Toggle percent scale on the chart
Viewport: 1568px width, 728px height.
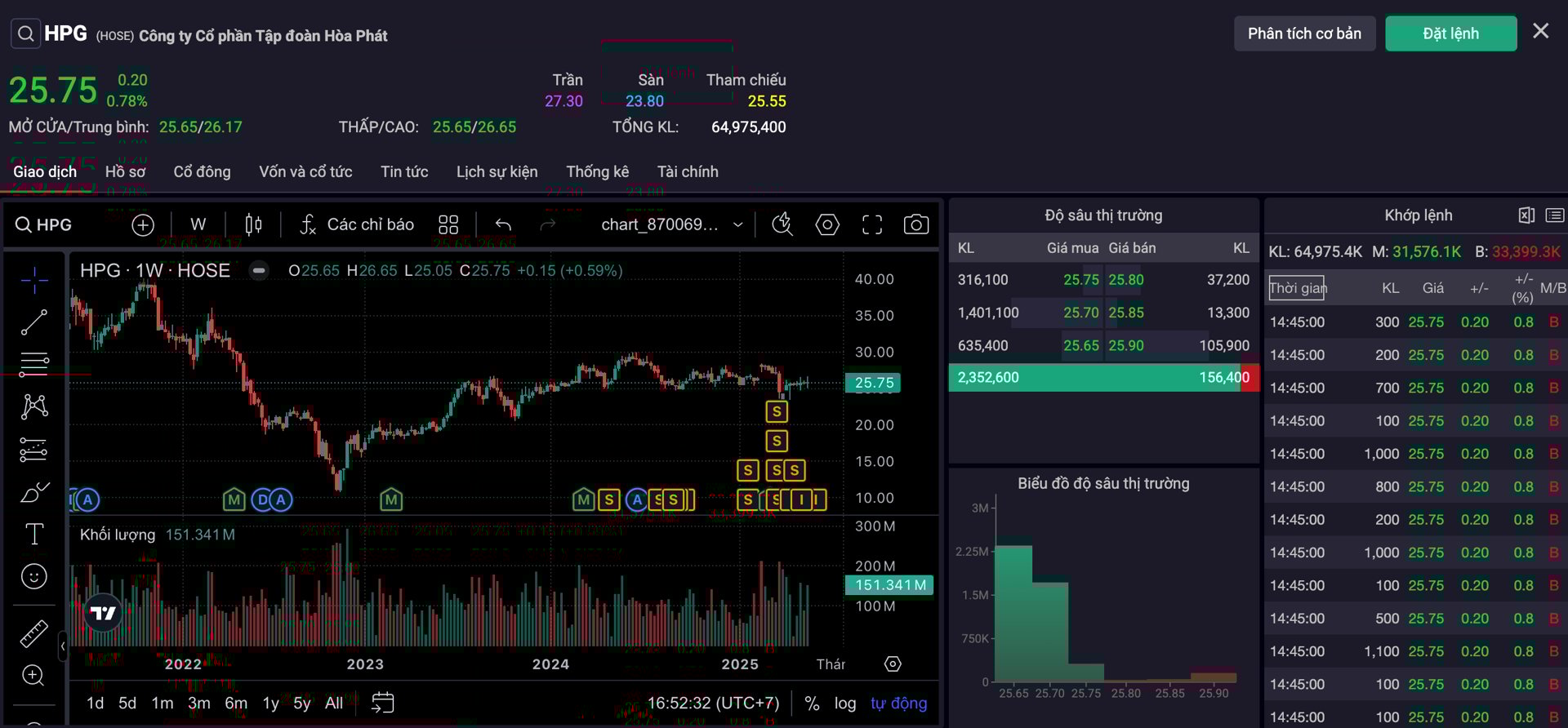(x=812, y=703)
